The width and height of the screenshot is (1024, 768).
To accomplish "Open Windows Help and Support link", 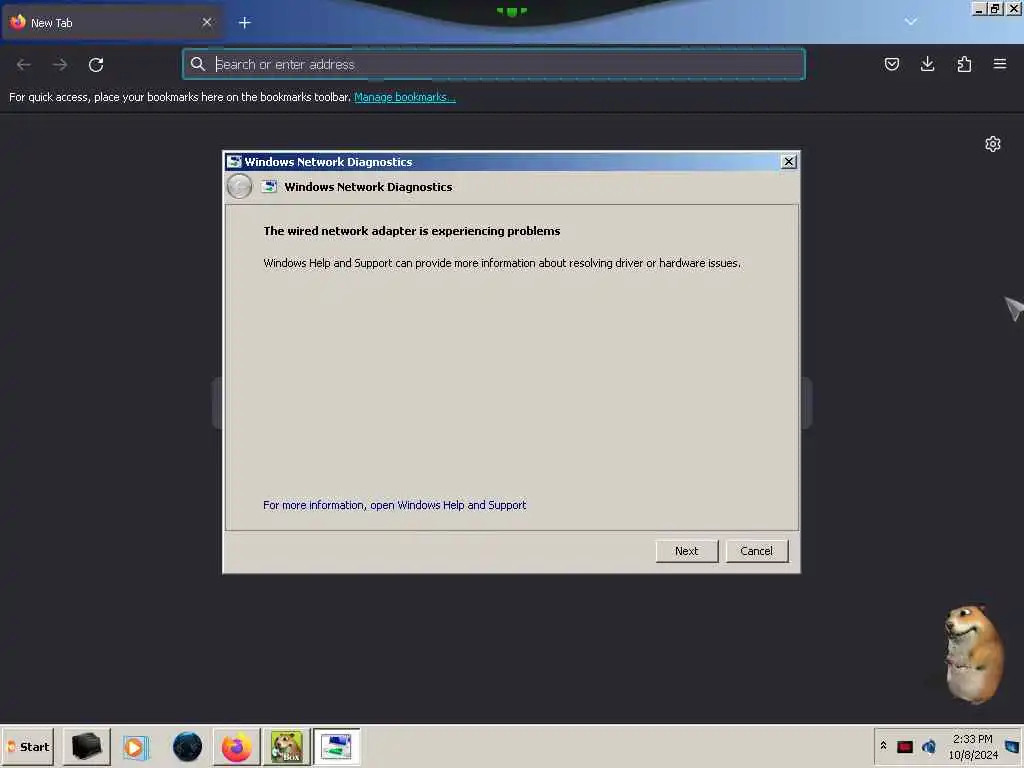I will pyautogui.click(x=394, y=505).
